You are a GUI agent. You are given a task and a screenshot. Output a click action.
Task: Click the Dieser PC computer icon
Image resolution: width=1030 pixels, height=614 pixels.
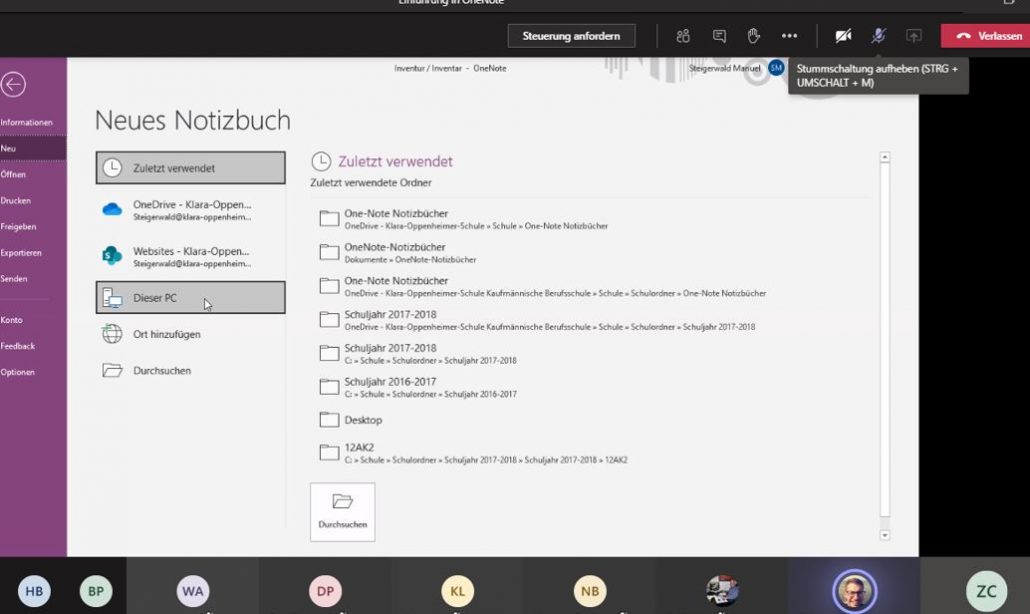coord(112,298)
